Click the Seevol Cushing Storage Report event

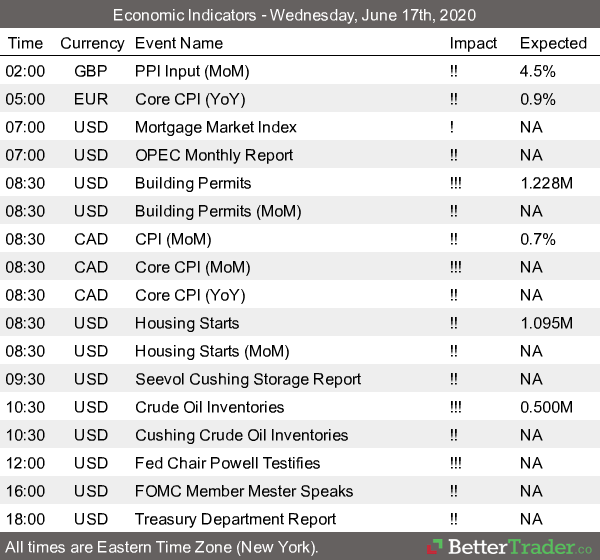(248, 379)
